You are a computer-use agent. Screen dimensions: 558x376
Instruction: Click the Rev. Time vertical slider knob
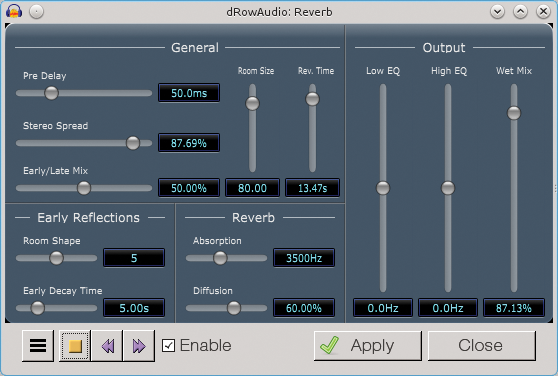[x=312, y=99]
